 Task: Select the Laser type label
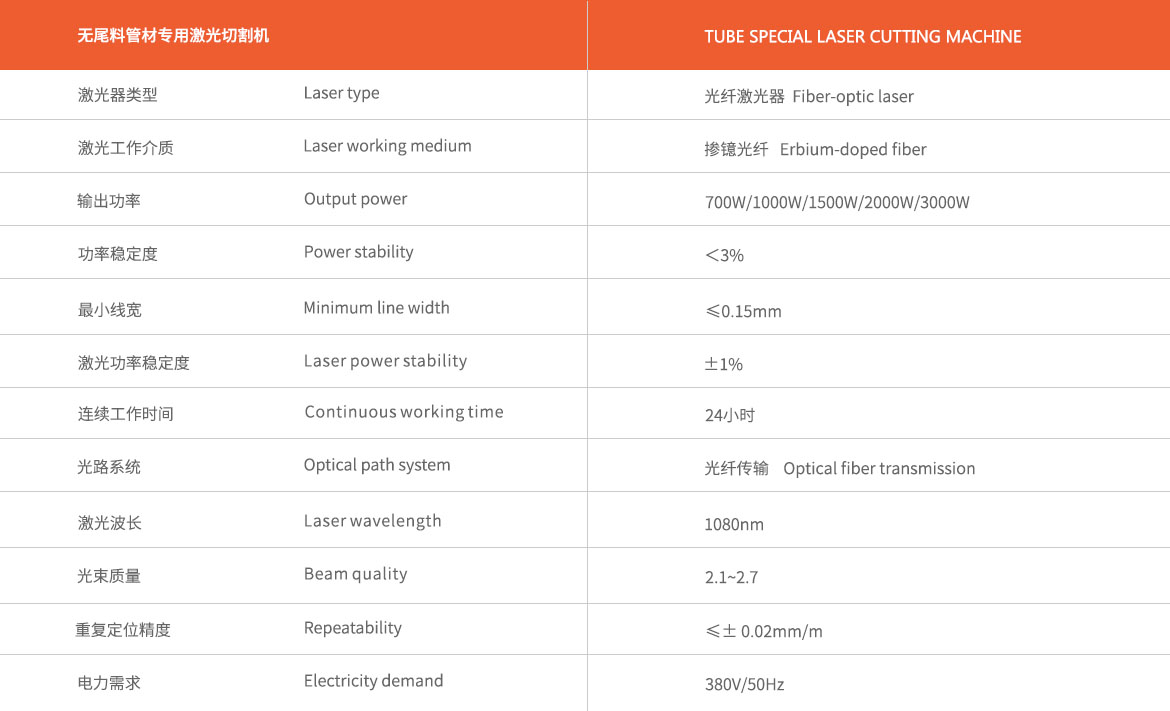(341, 93)
